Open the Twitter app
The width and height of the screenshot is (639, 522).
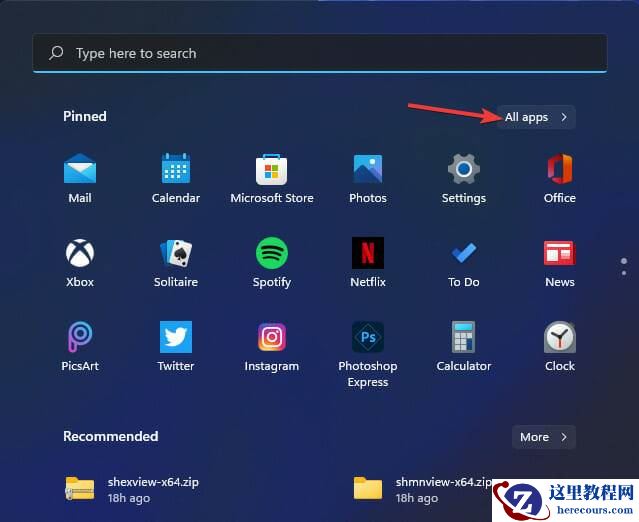coord(176,347)
